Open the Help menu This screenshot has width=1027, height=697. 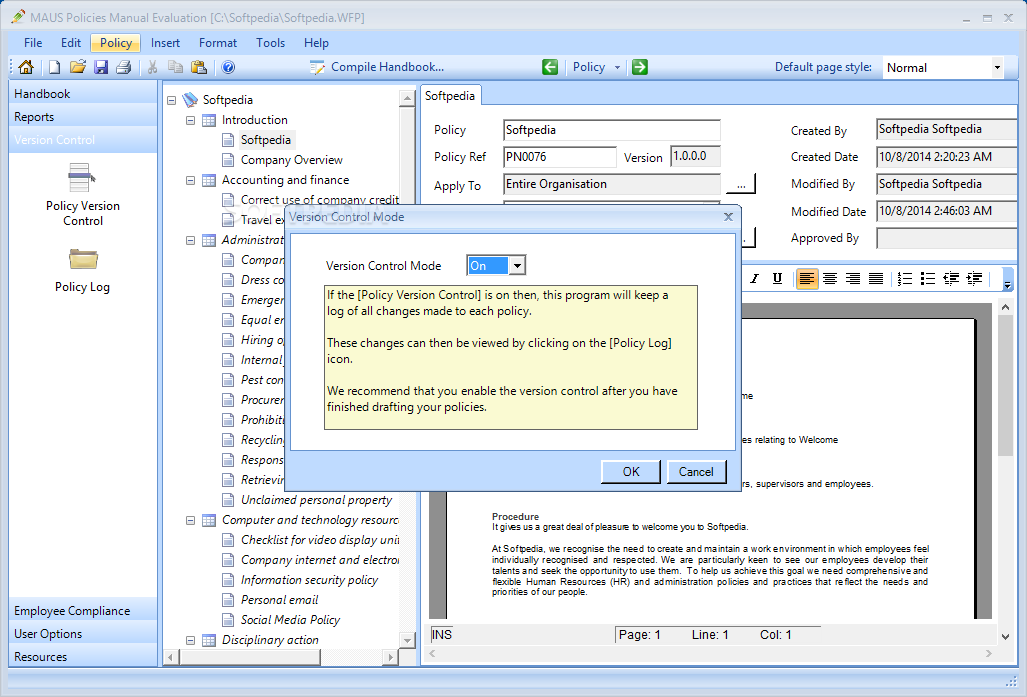coord(316,43)
